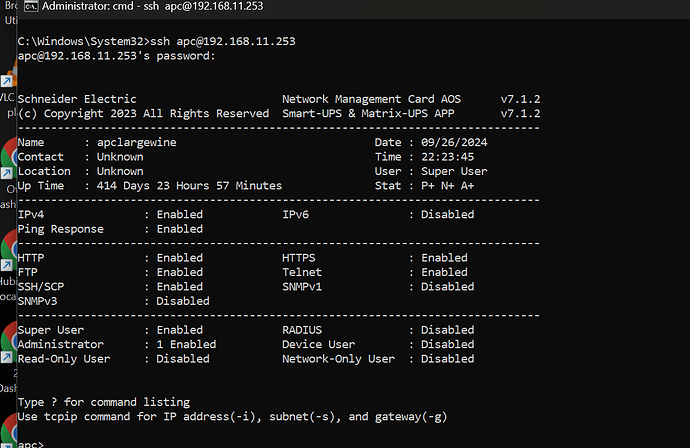Click the AOS version 'v7.1.2' value
This screenshot has height=448, width=690.
point(520,99)
